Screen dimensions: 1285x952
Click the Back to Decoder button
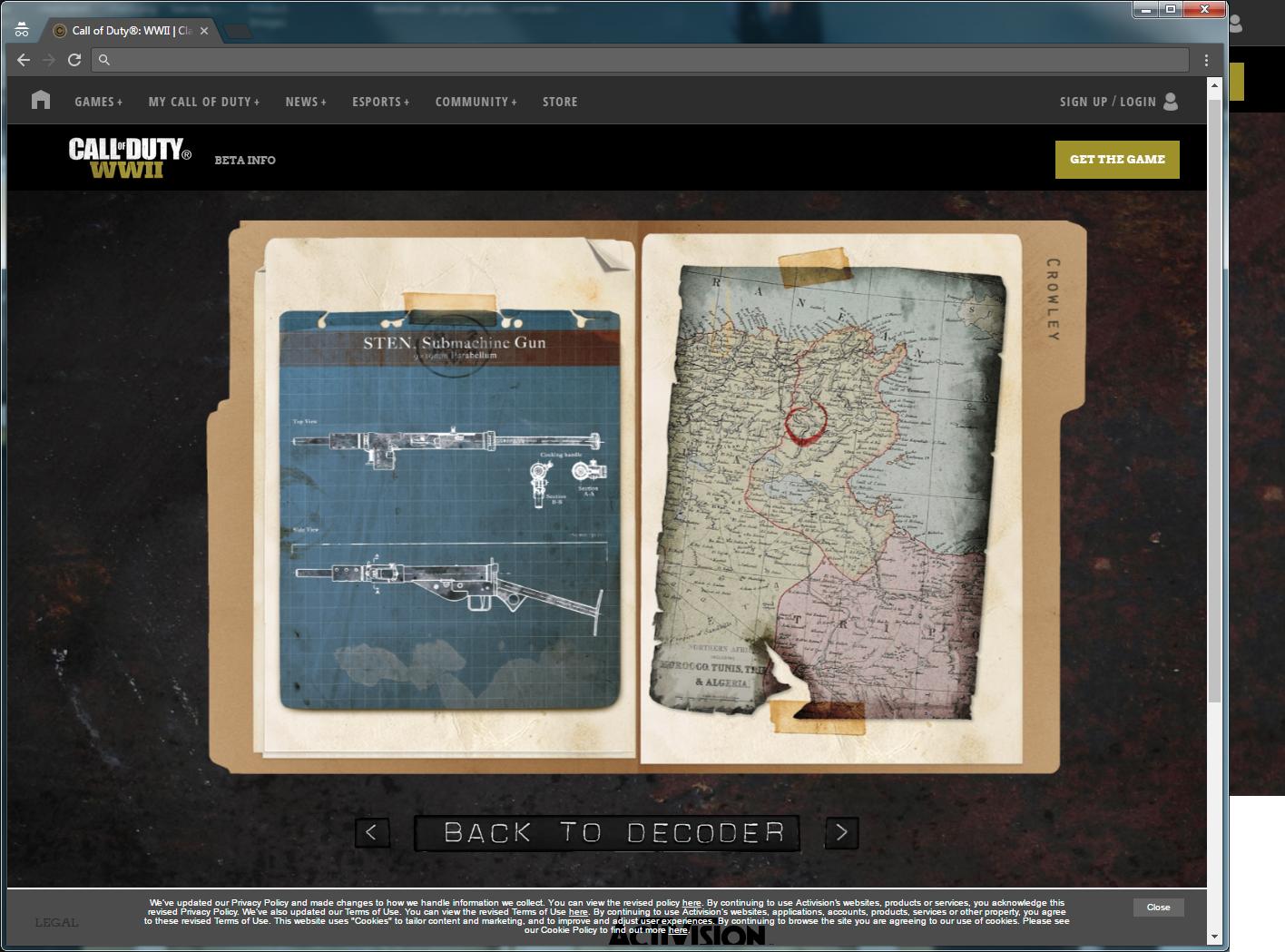[606, 833]
